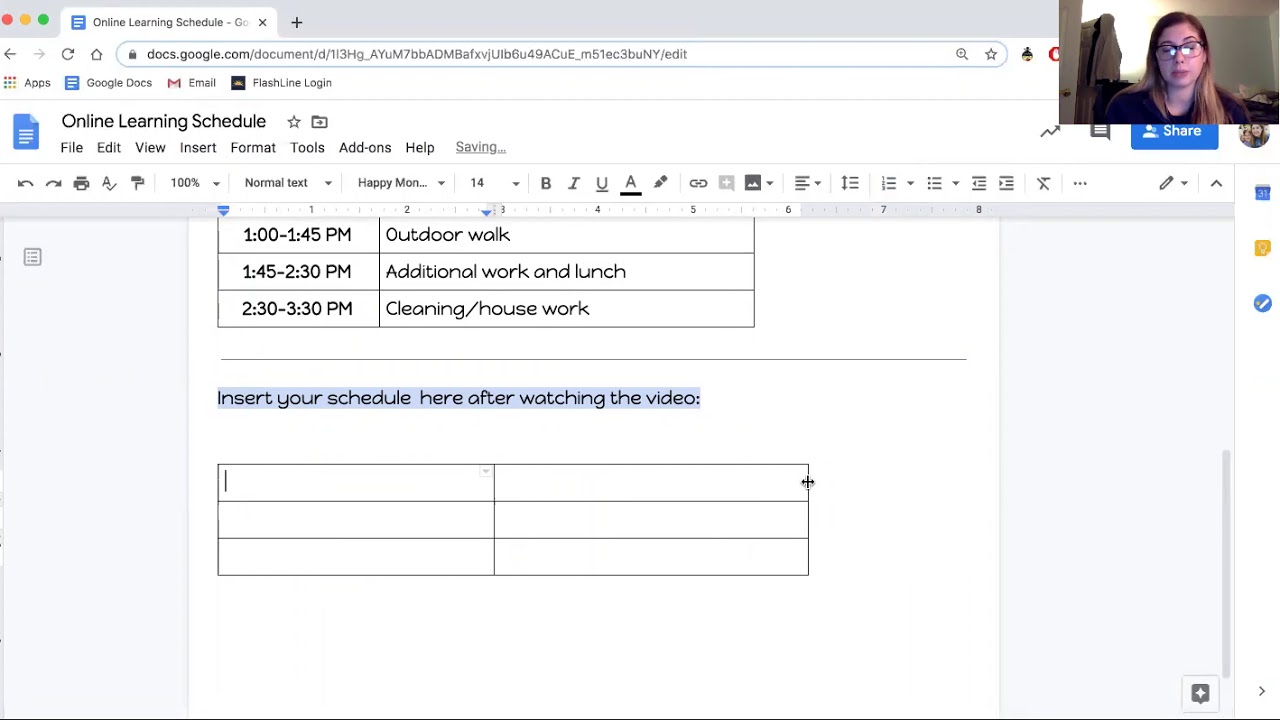Open the Happy Monkey font dropdown
The image size is (1280, 720).
[x=401, y=183]
